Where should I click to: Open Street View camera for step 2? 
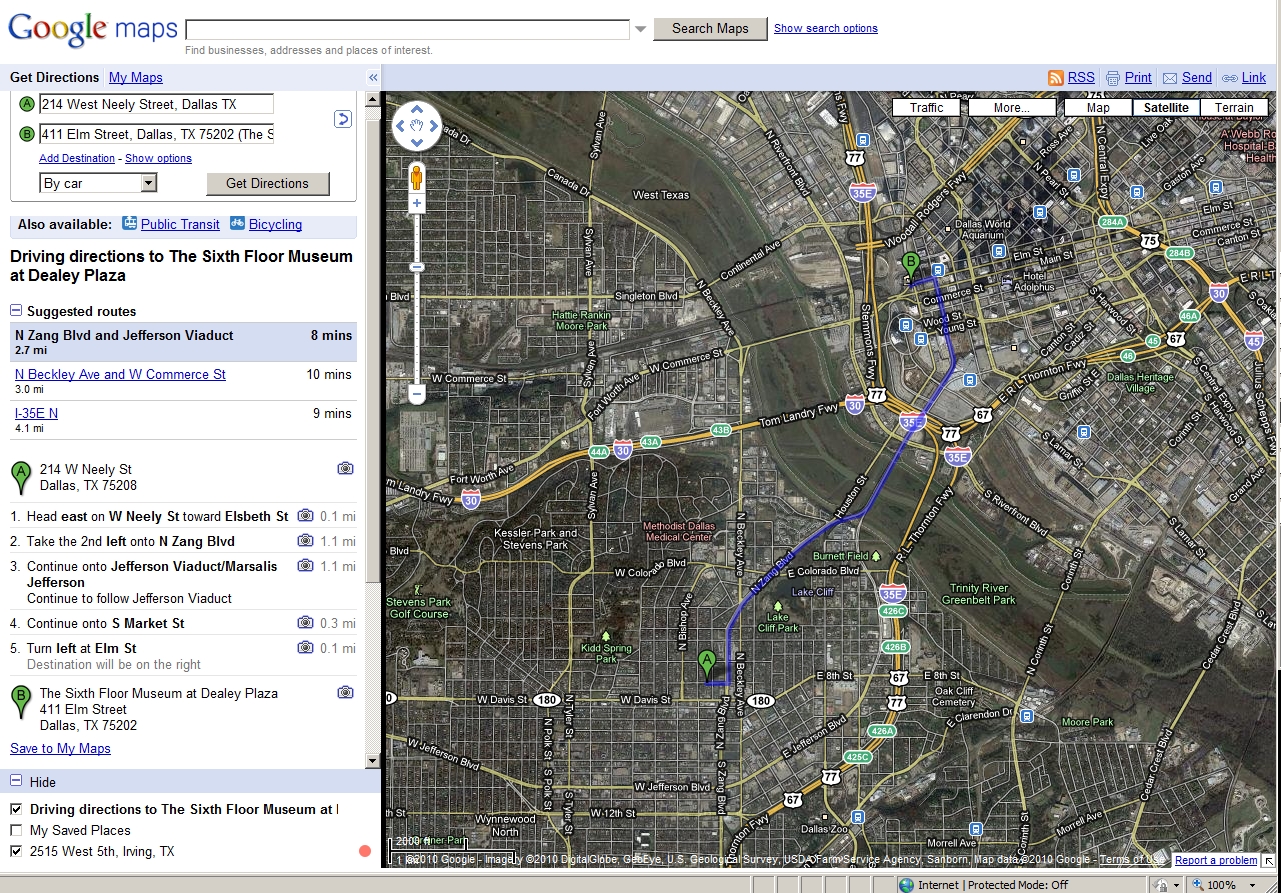(x=305, y=541)
